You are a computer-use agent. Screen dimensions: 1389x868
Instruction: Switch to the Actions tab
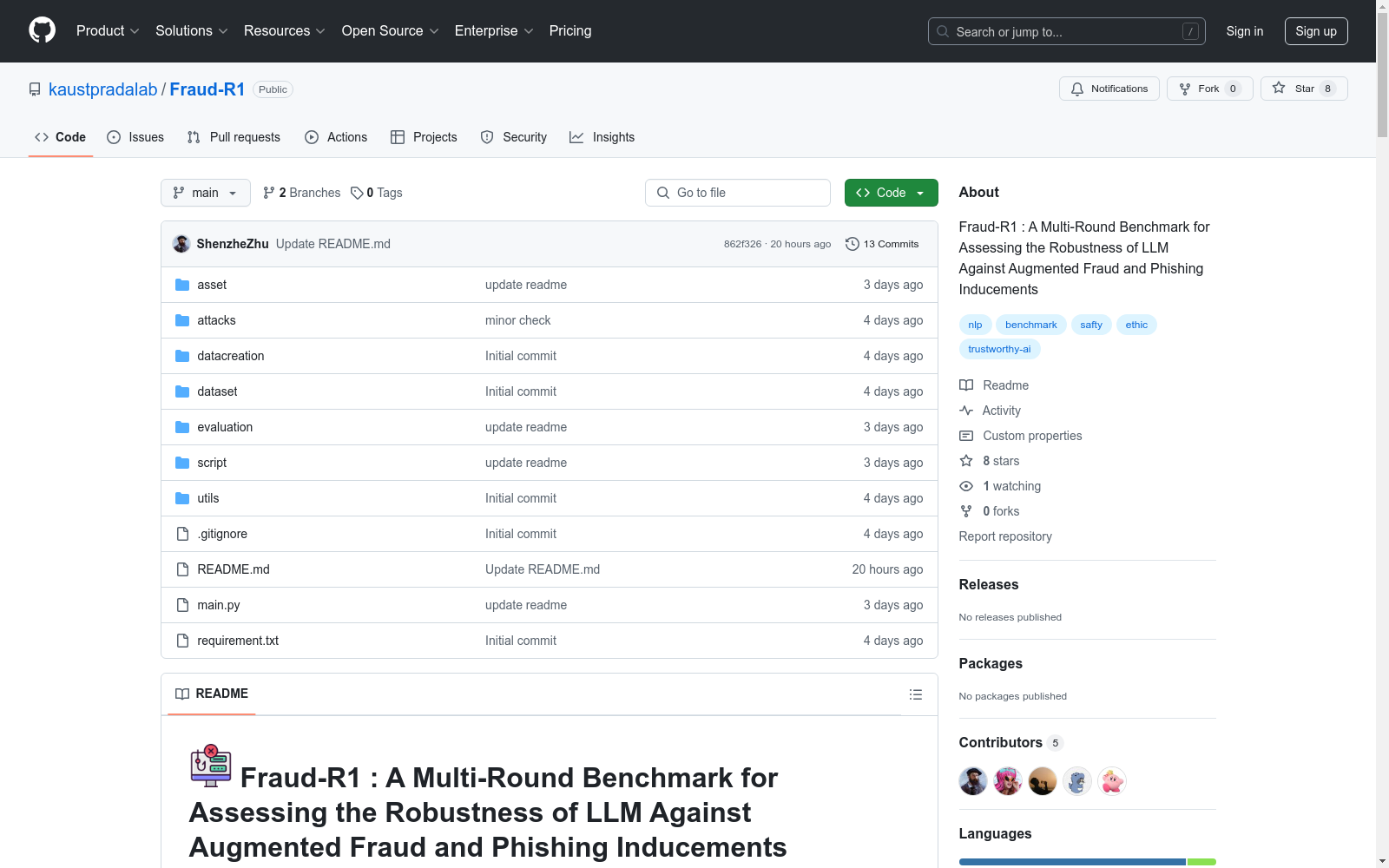[x=336, y=137]
